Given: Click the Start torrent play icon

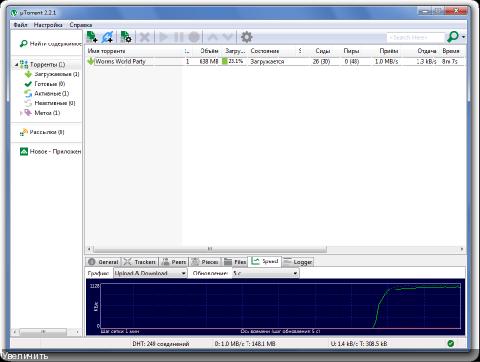Looking at the screenshot, I should click(x=163, y=37).
